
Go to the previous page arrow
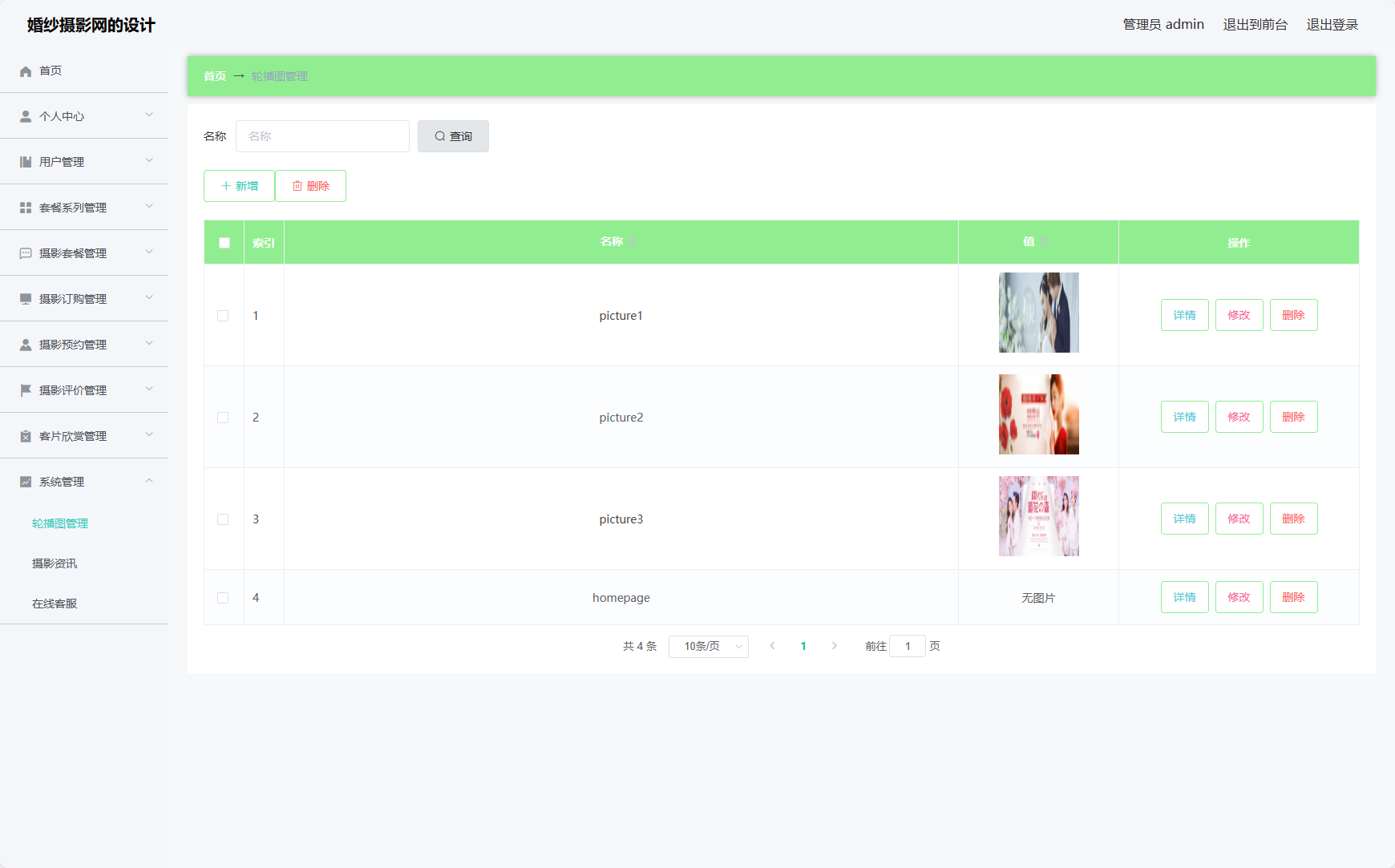[x=772, y=646]
